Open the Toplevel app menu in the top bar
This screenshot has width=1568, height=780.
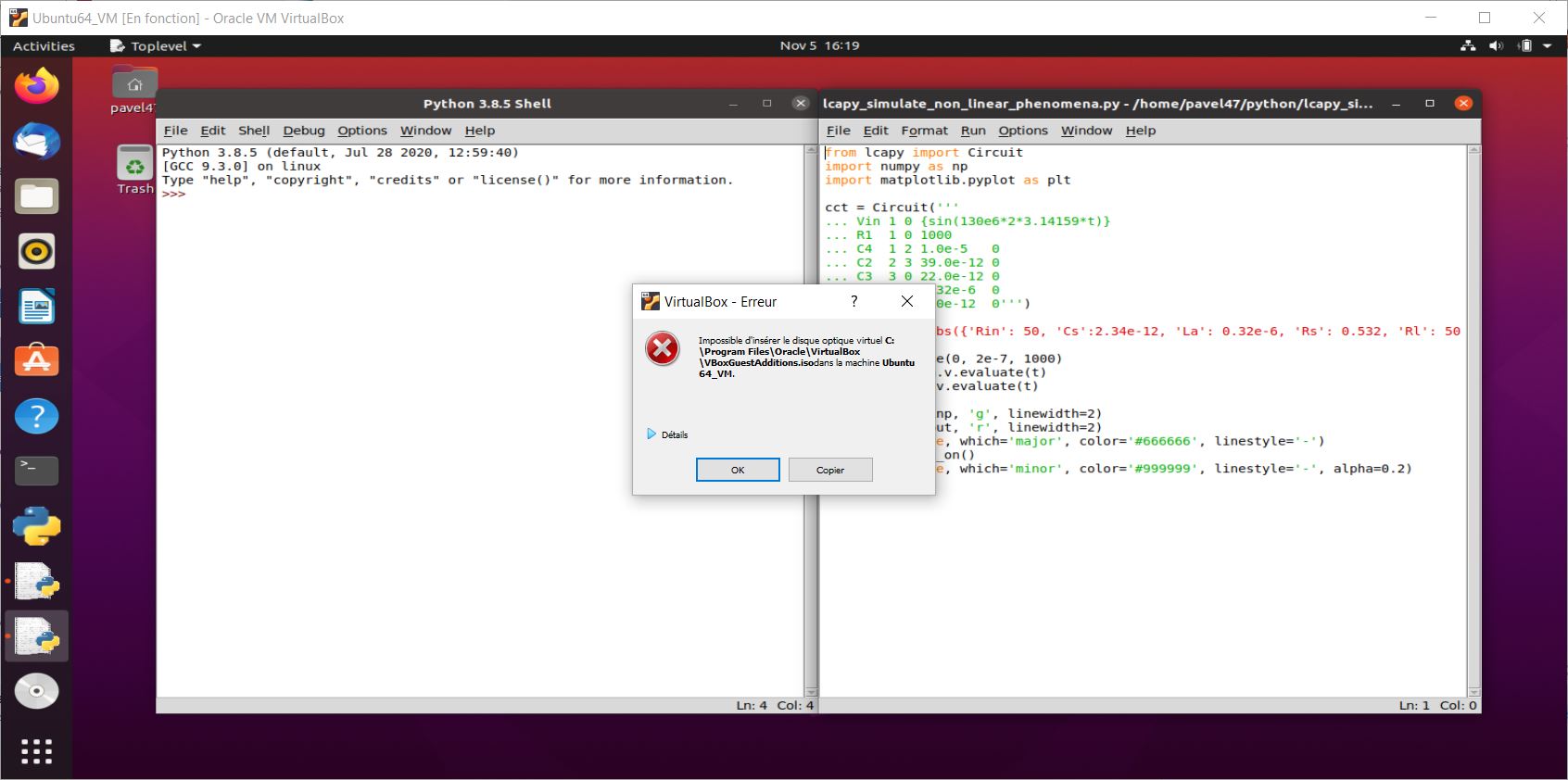point(155,45)
